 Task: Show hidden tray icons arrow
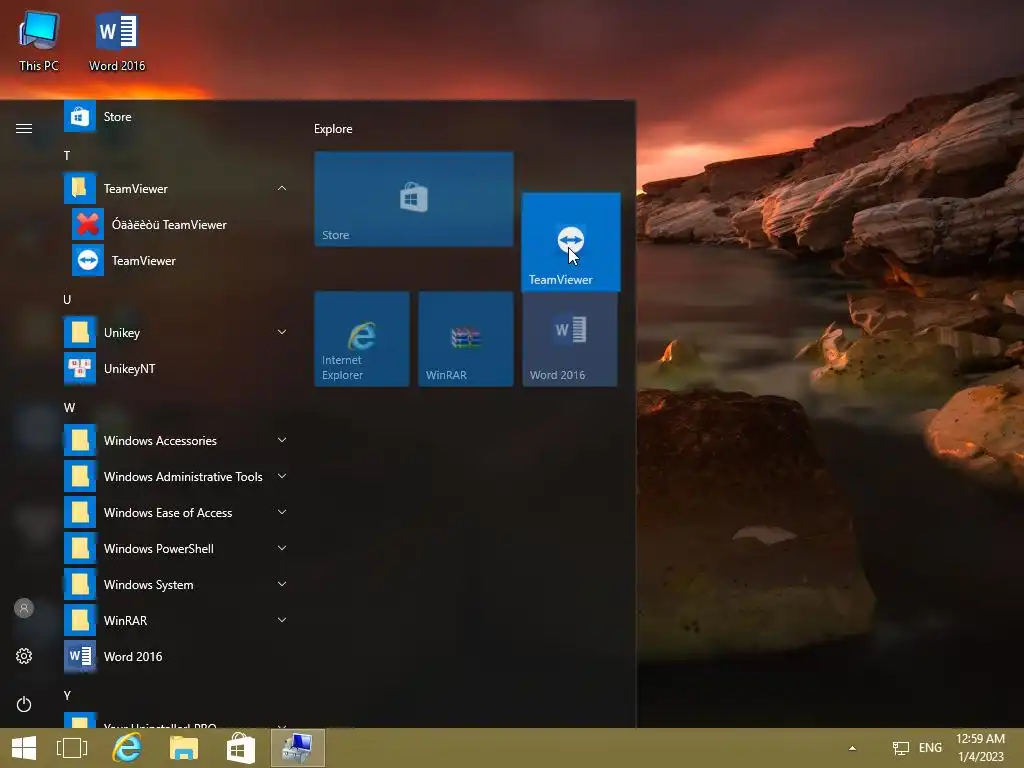coord(852,748)
